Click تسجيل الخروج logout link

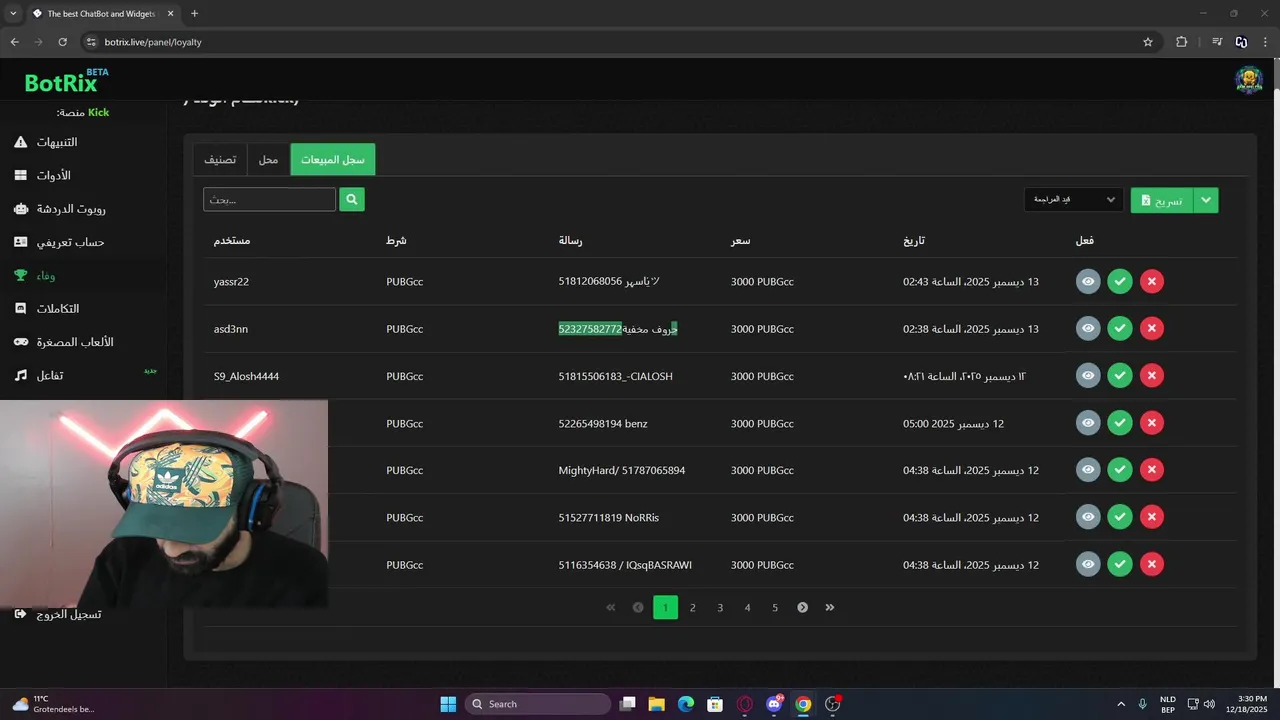[60, 614]
